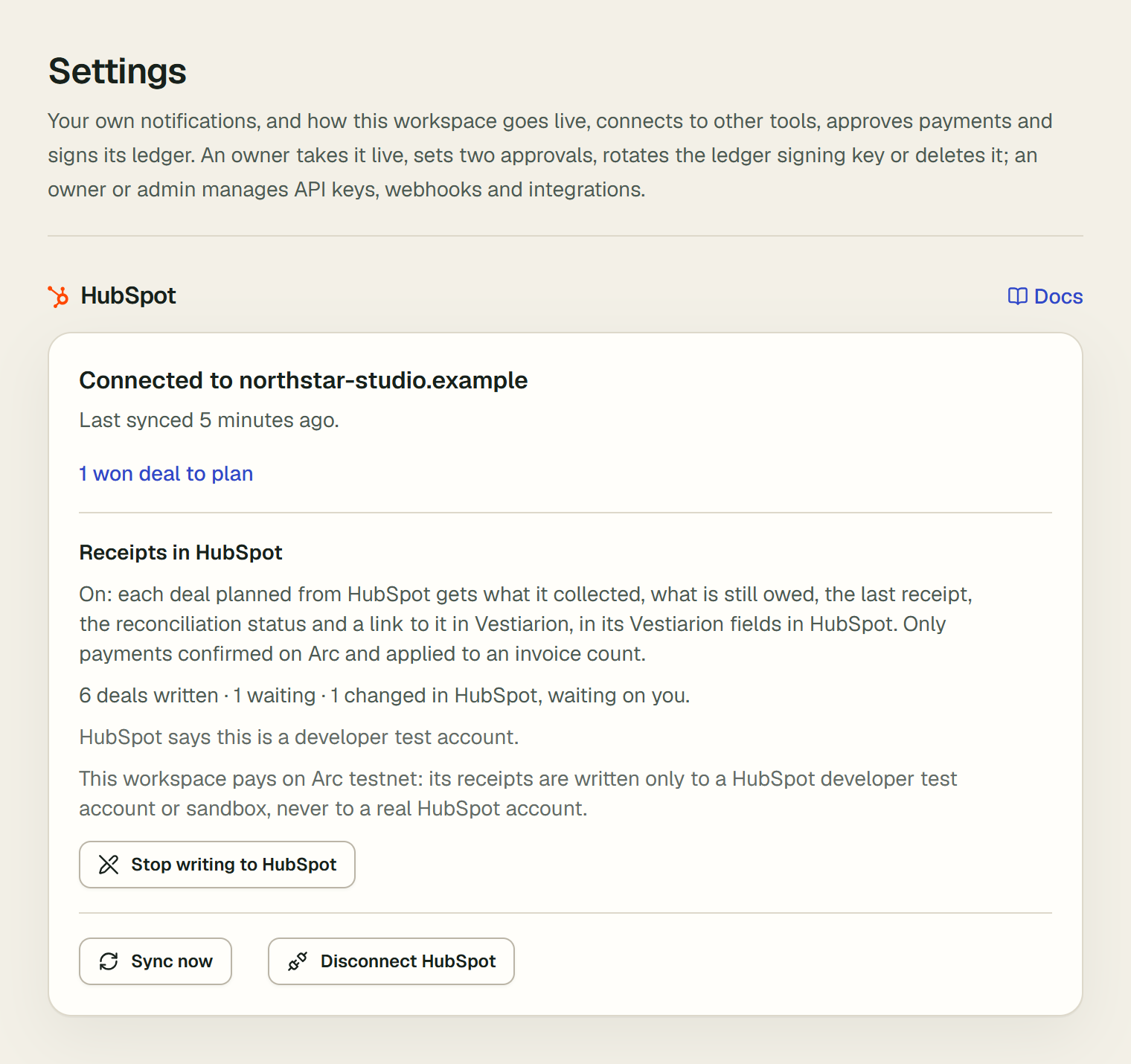The width and height of the screenshot is (1131, 1064).
Task: Click 'HubSpot says this is a developer test account.'
Action: (299, 737)
